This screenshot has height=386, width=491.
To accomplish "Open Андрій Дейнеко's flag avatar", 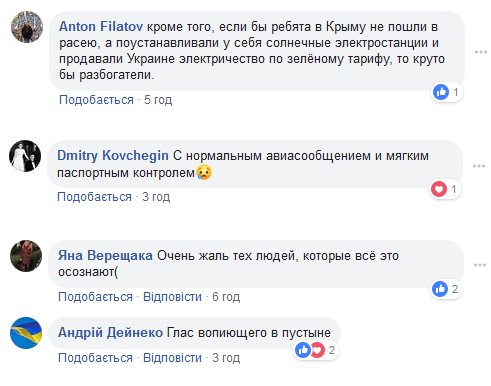I will point(26,333).
